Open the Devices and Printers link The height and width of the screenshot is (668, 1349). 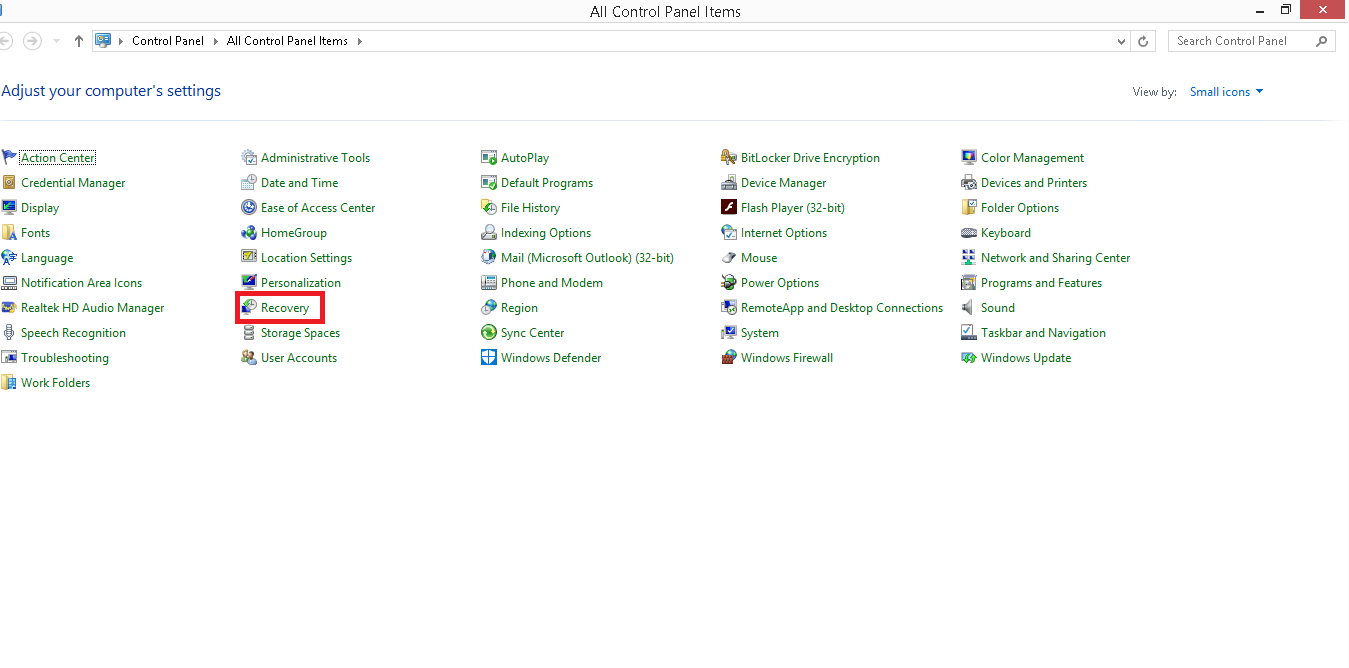coord(1034,183)
